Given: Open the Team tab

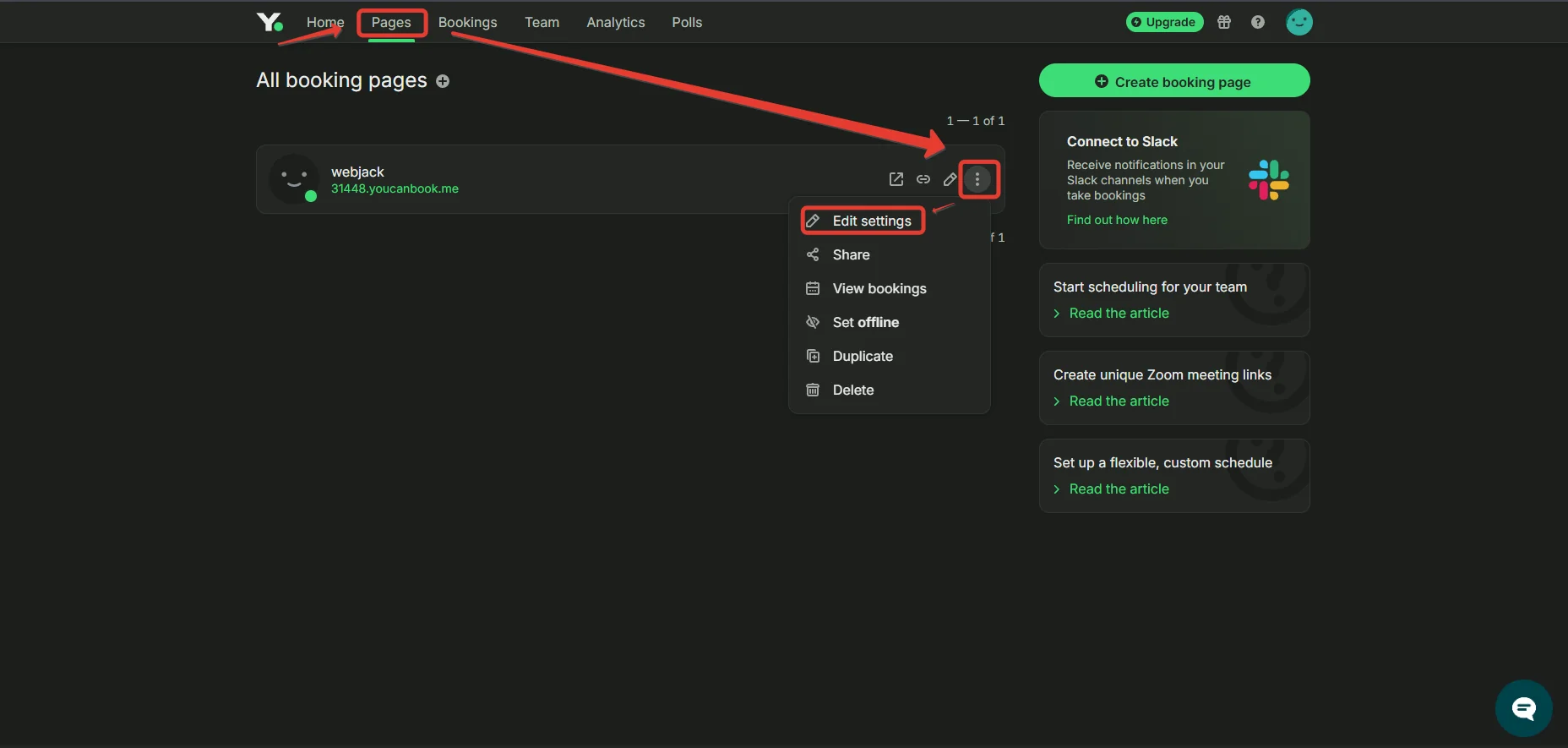Looking at the screenshot, I should pos(542,22).
